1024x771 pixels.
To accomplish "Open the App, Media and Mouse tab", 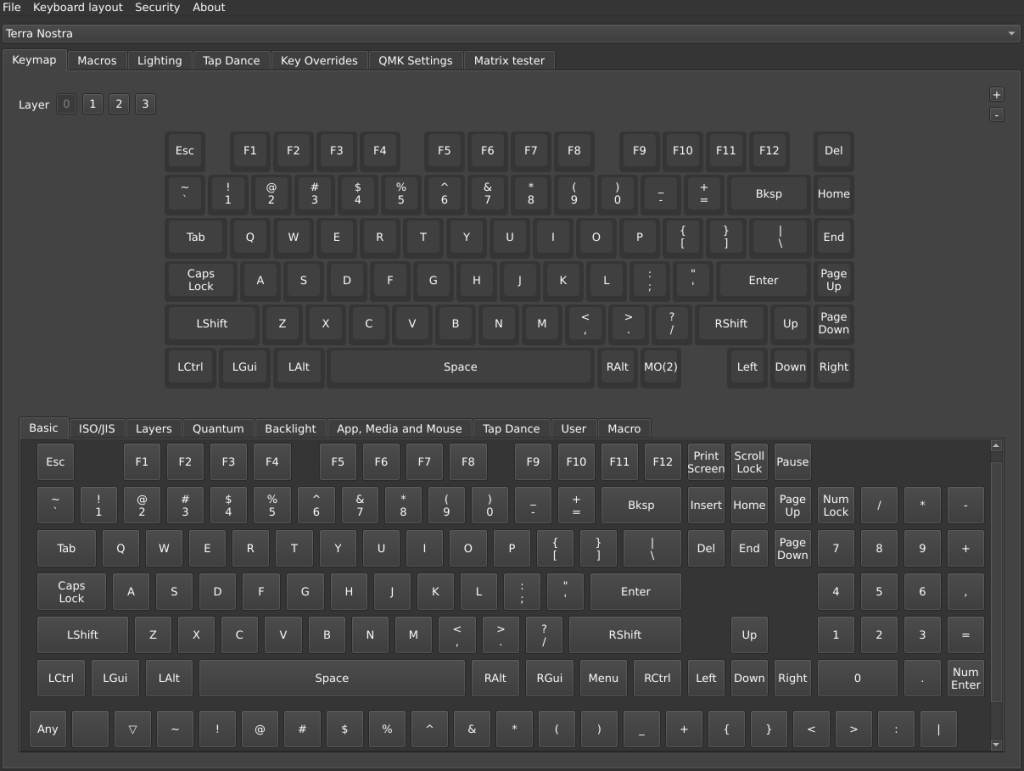I will point(399,428).
